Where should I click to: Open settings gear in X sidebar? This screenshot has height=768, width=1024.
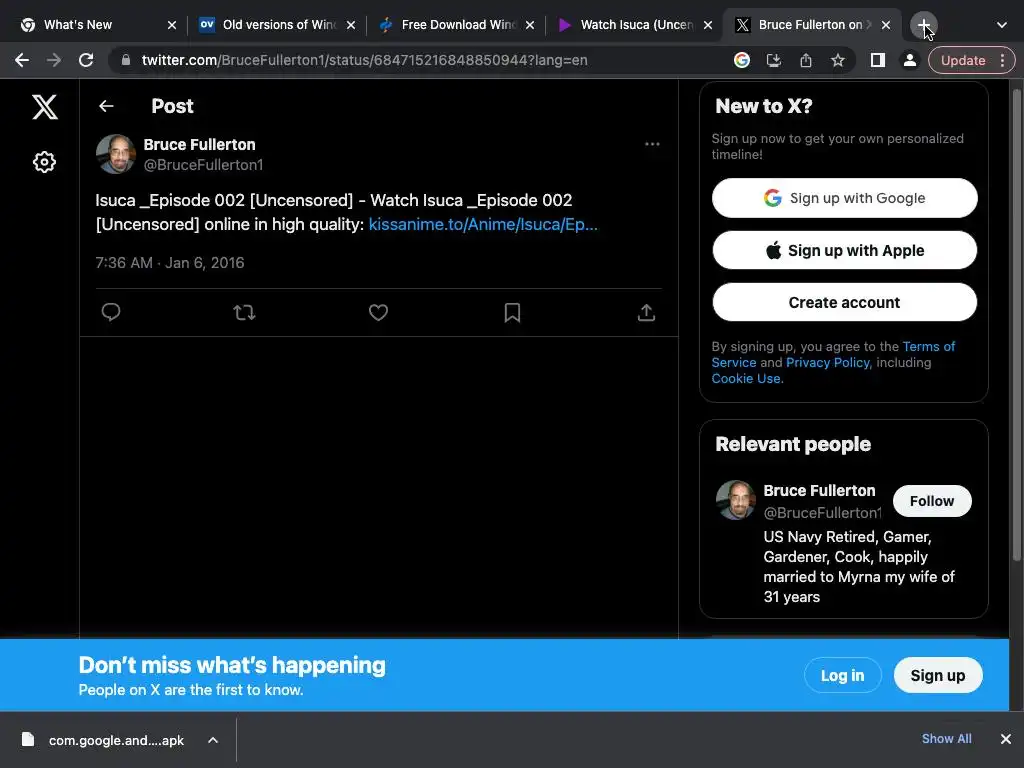click(x=44, y=162)
